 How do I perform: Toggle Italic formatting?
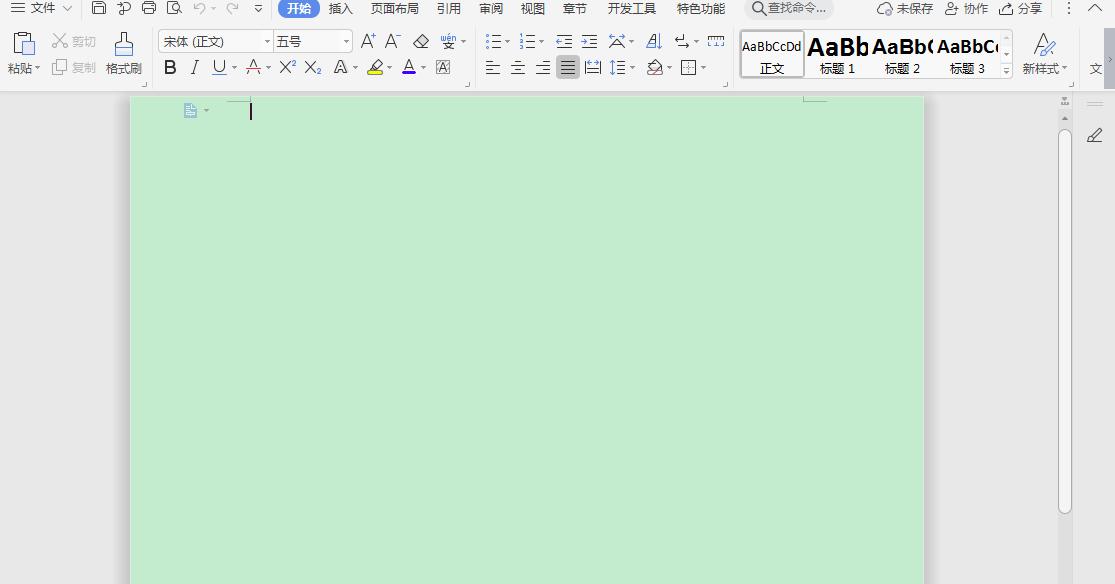click(194, 68)
